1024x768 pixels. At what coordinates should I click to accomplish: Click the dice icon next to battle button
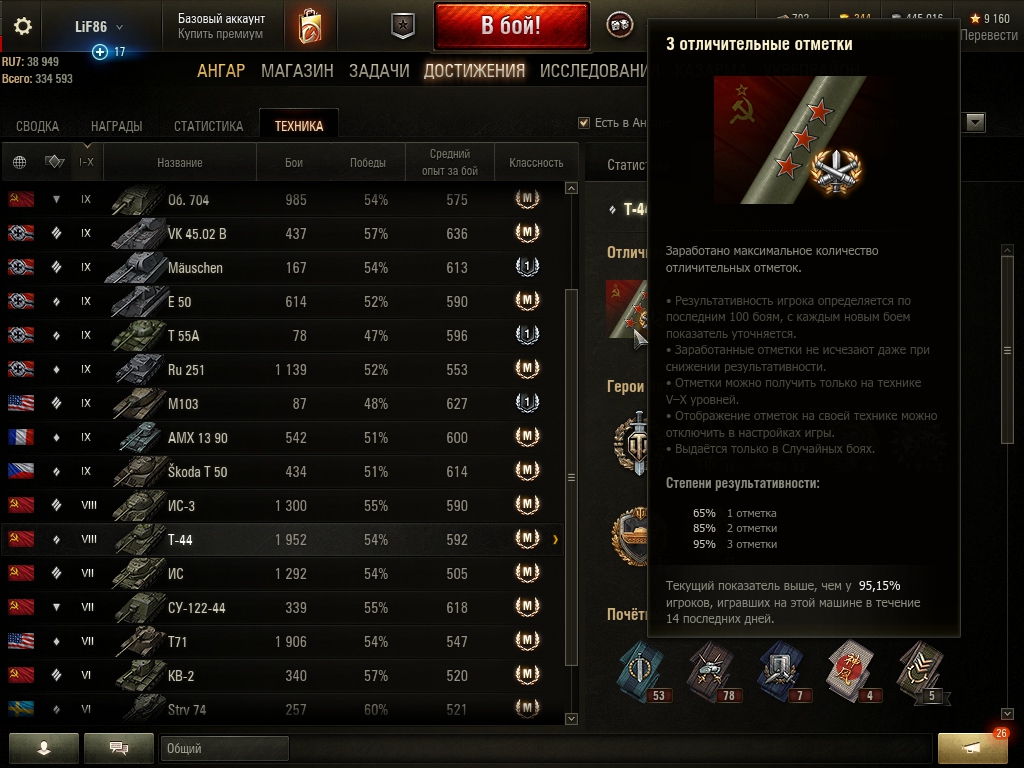(619, 25)
